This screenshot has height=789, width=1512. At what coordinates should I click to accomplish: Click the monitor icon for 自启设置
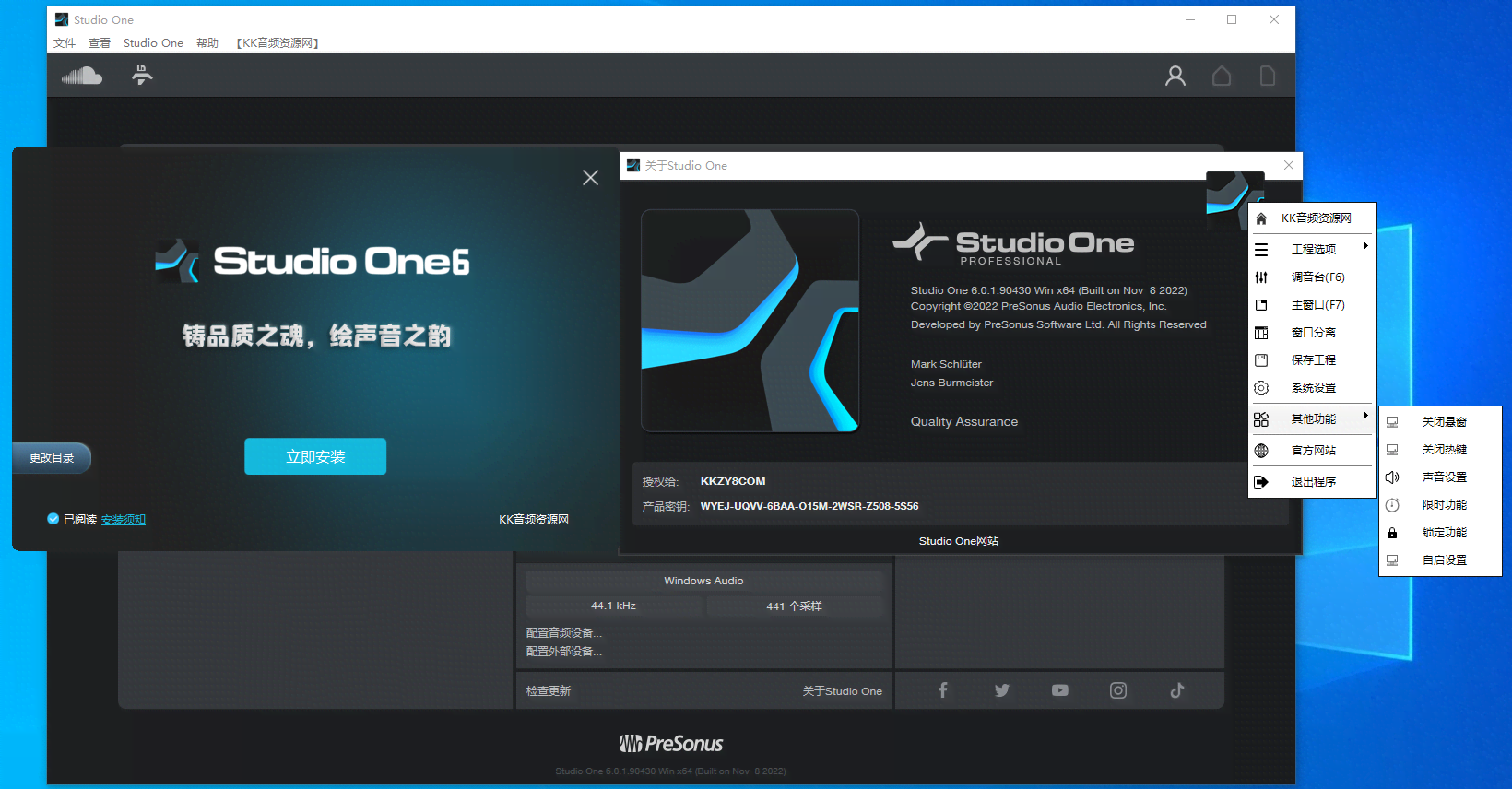(x=1392, y=560)
